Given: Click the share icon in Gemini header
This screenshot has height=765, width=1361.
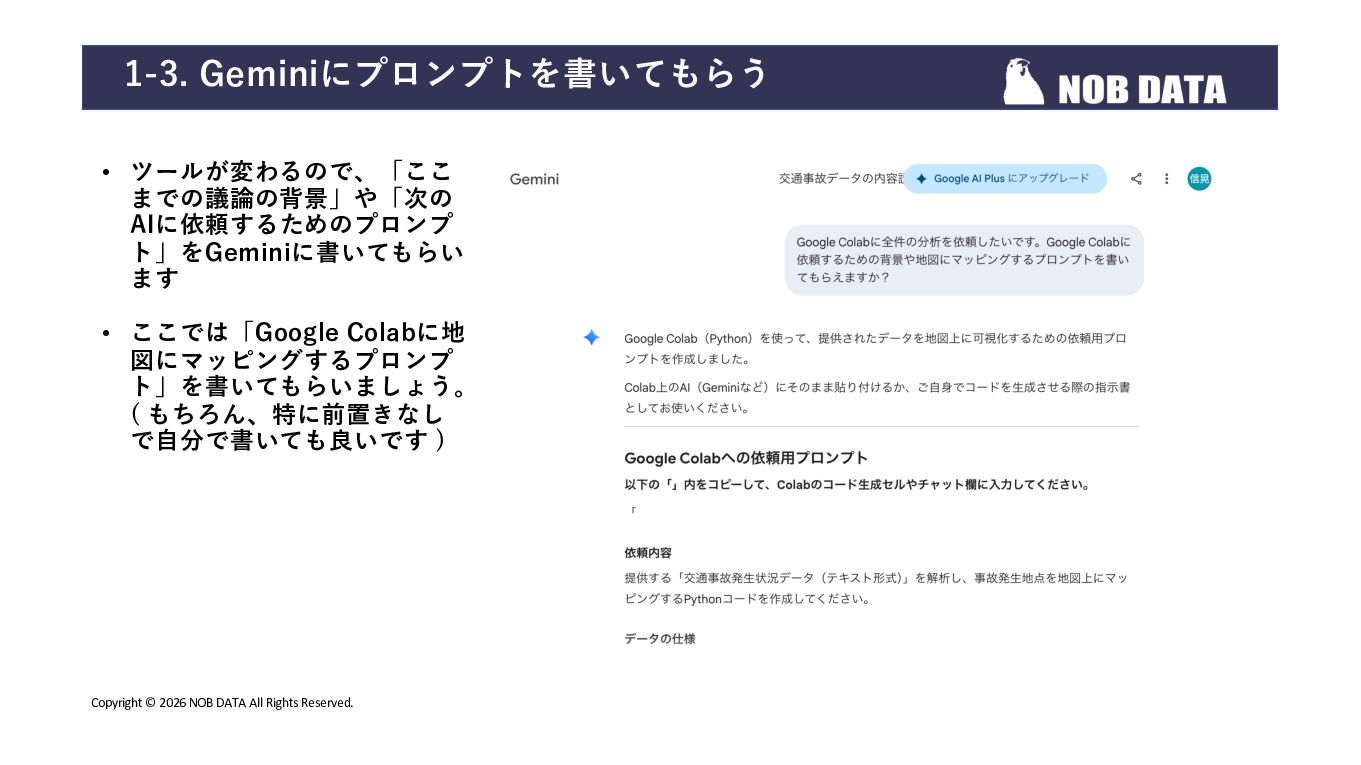Looking at the screenshot, I should (1136, 179).
